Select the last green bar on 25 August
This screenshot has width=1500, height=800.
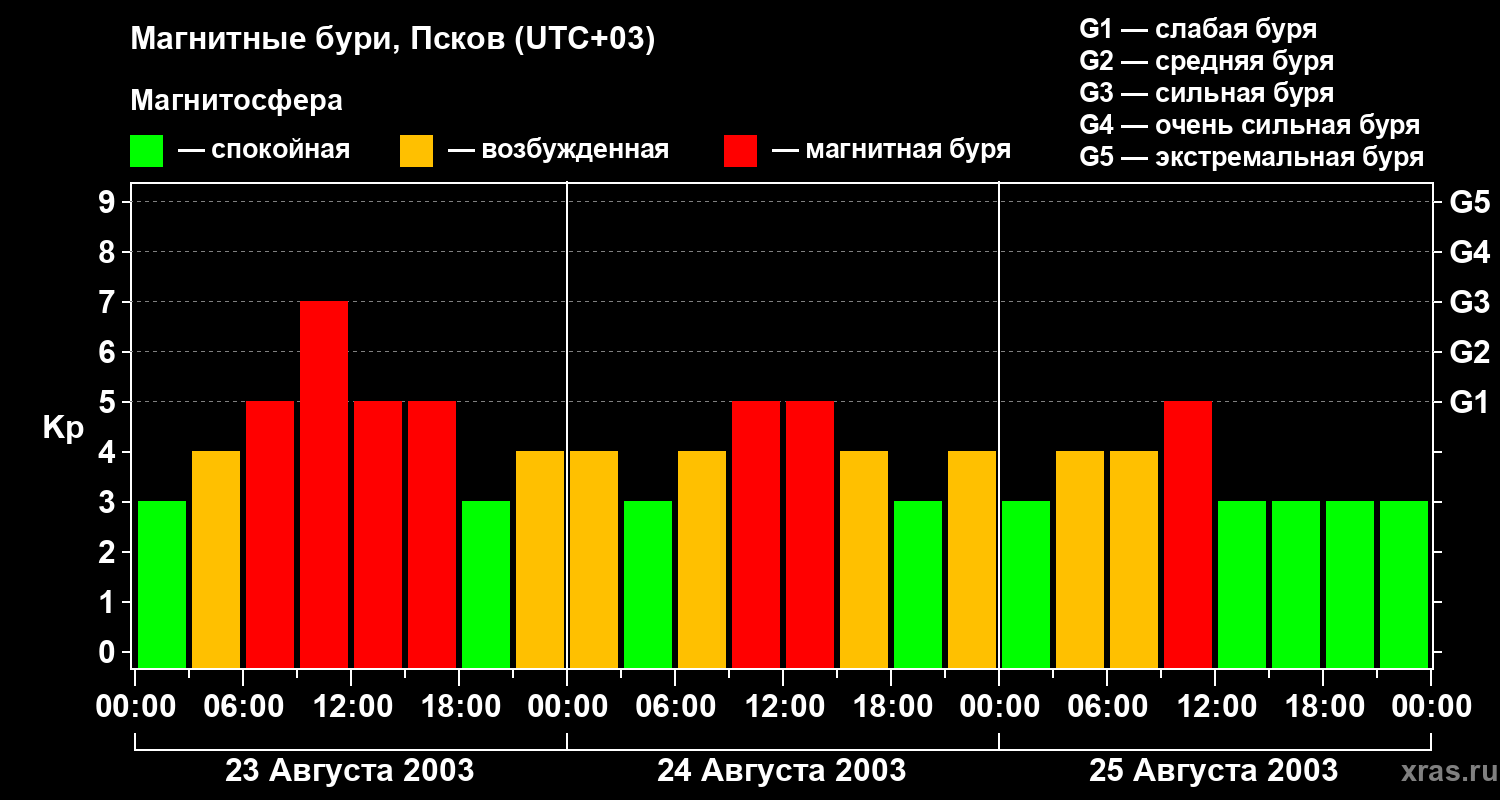[x=1404, y=584]
